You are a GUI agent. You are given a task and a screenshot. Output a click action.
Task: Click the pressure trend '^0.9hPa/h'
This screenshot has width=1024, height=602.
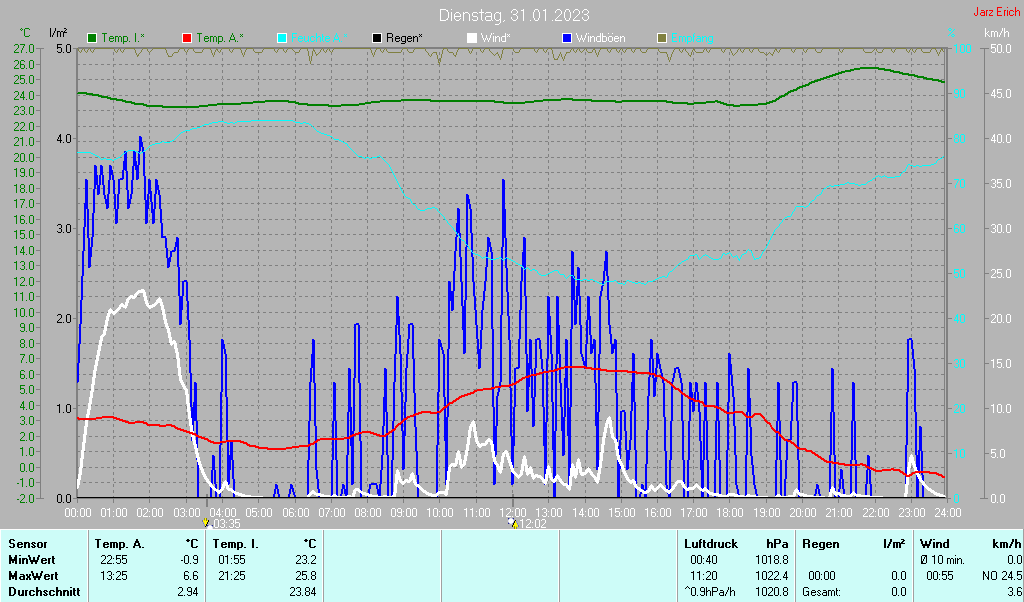[710, 592]
